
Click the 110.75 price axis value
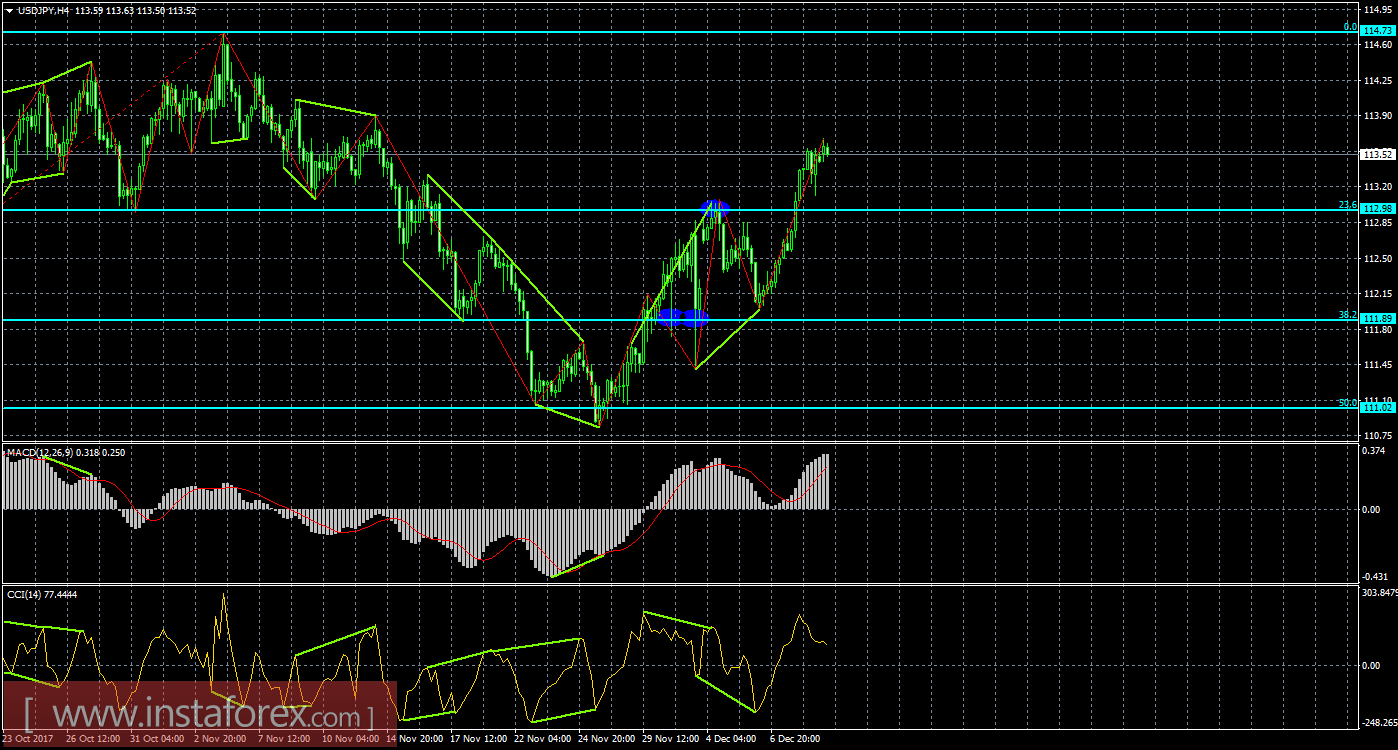(1377, 435)
